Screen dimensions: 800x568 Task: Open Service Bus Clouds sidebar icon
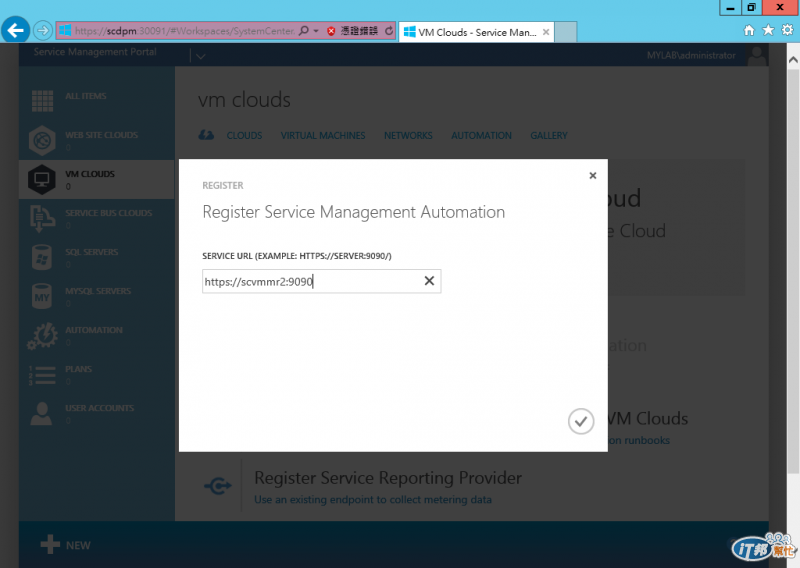coord(42,218)
